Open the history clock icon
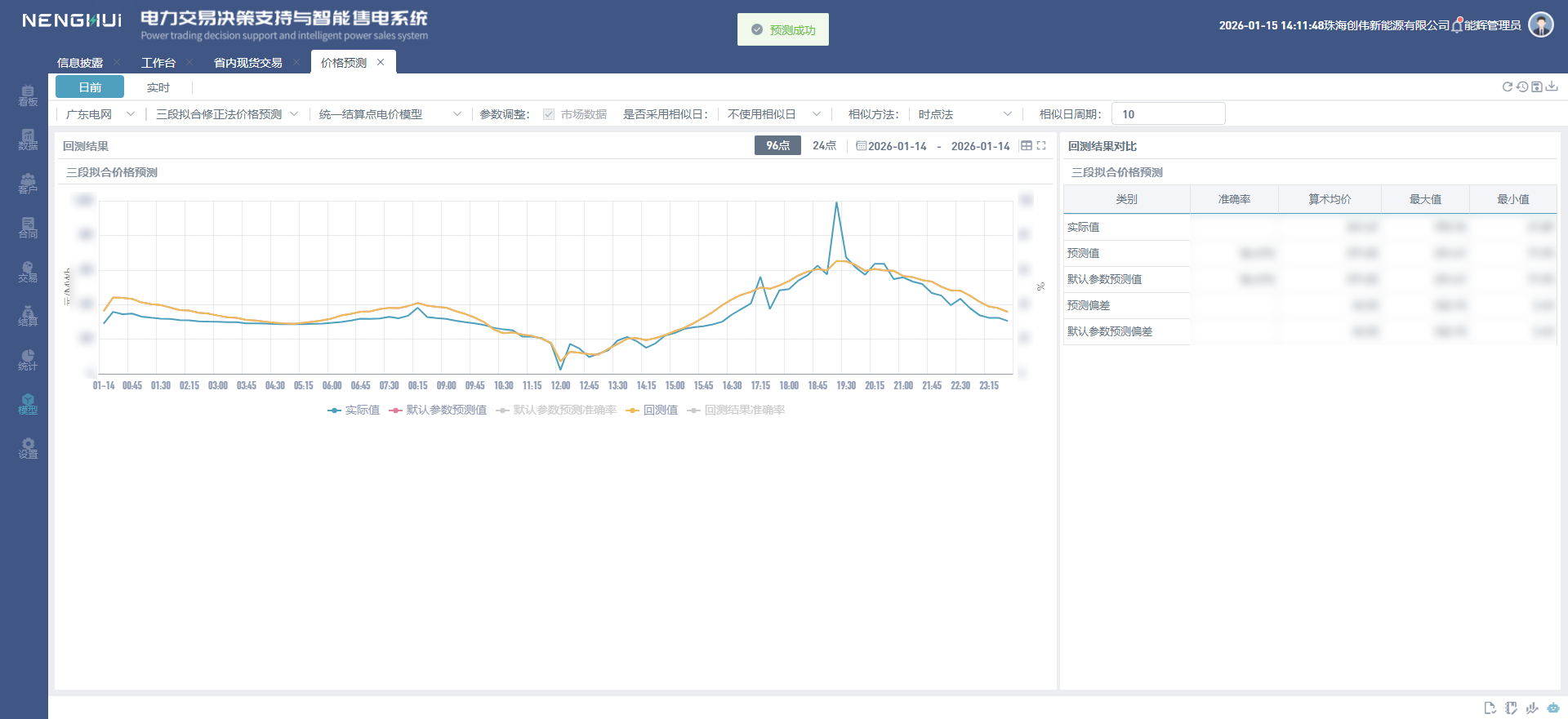1568x719 pixels. [x=1521, y=87]
